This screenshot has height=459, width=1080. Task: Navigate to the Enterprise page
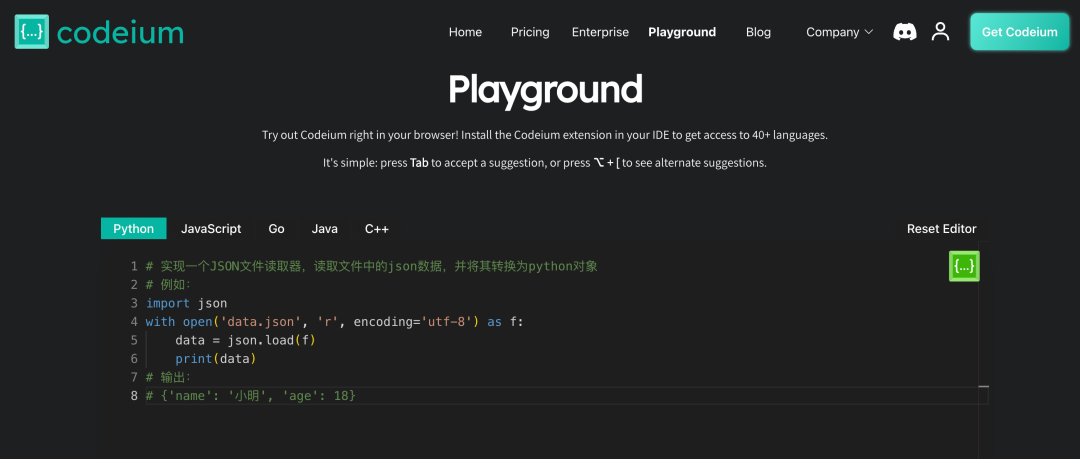600,32
